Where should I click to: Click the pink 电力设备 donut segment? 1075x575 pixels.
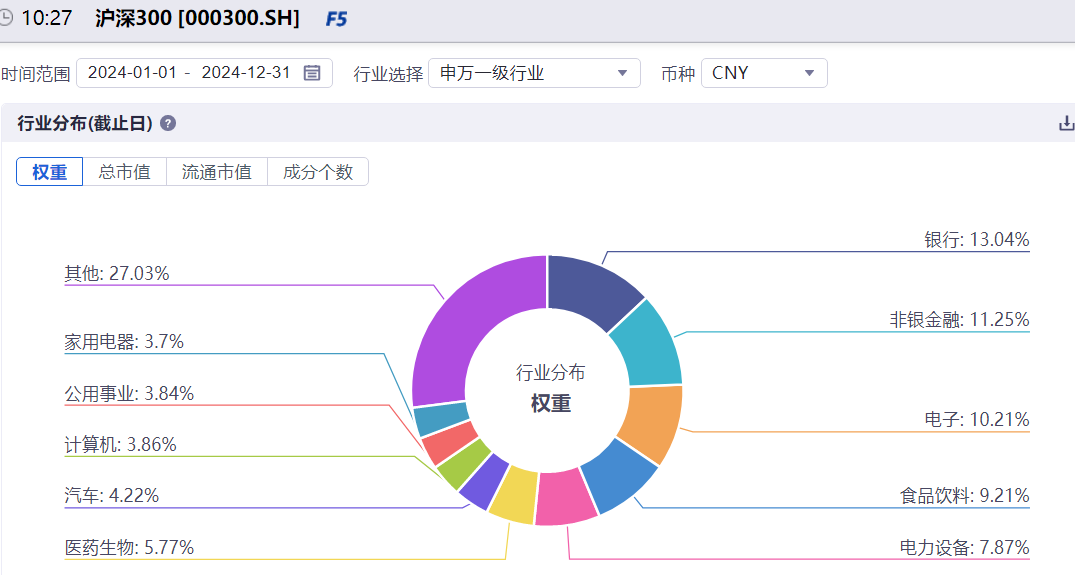566,498
